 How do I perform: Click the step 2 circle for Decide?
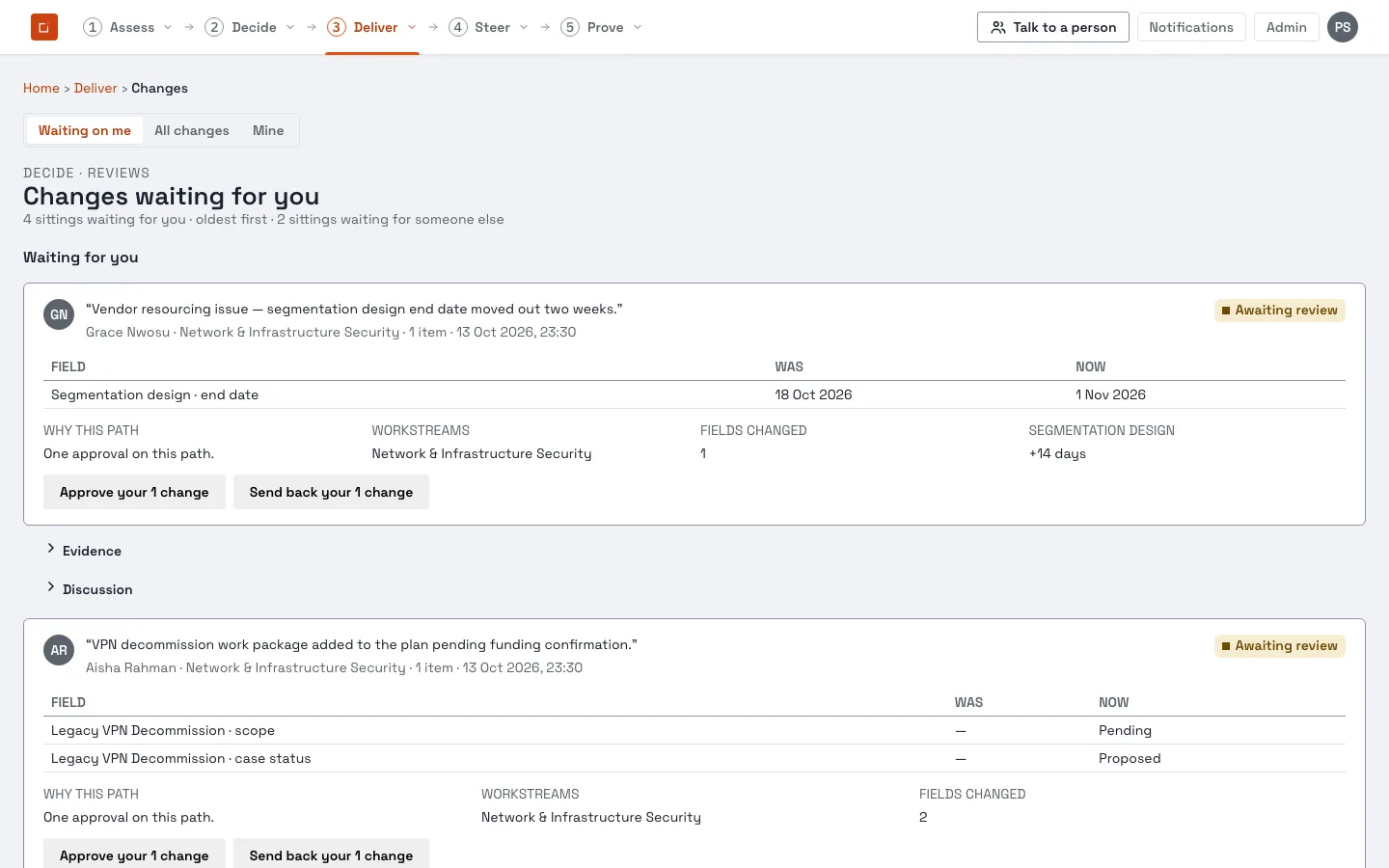[x=214, y=27]
